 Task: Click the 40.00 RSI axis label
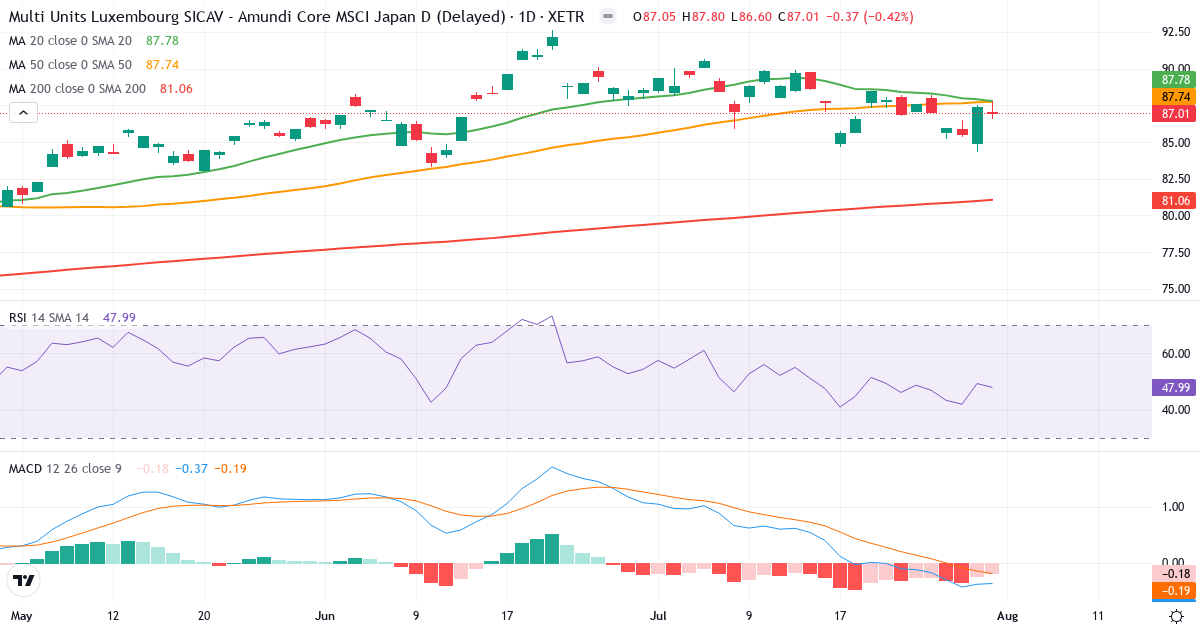pos(1176,409)
